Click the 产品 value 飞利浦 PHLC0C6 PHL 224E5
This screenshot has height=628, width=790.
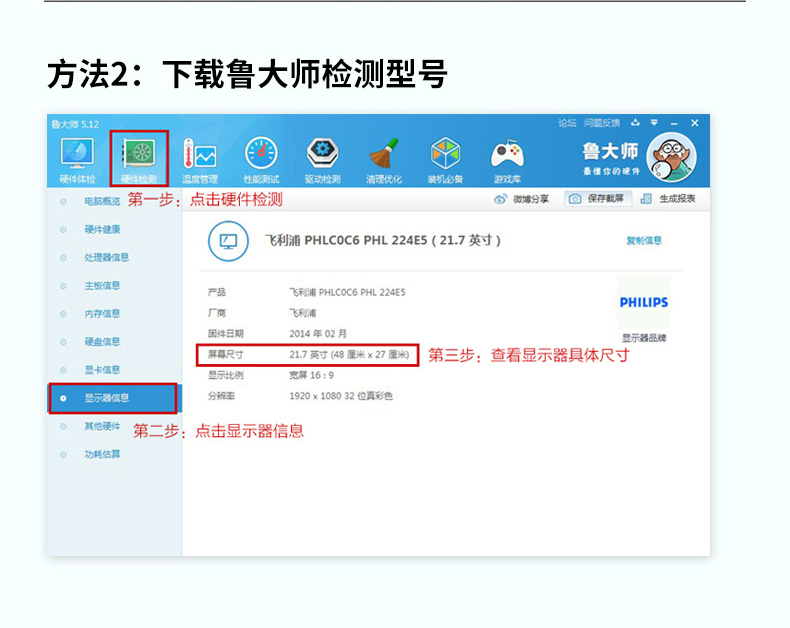click(347, 292)
